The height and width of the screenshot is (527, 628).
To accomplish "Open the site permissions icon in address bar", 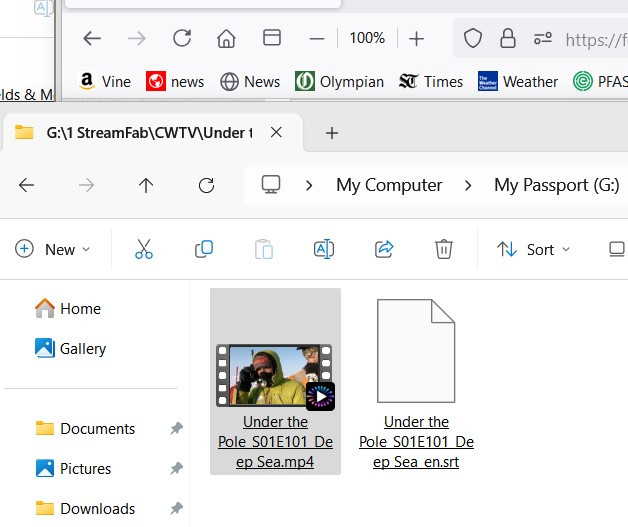I will [543, 38].
